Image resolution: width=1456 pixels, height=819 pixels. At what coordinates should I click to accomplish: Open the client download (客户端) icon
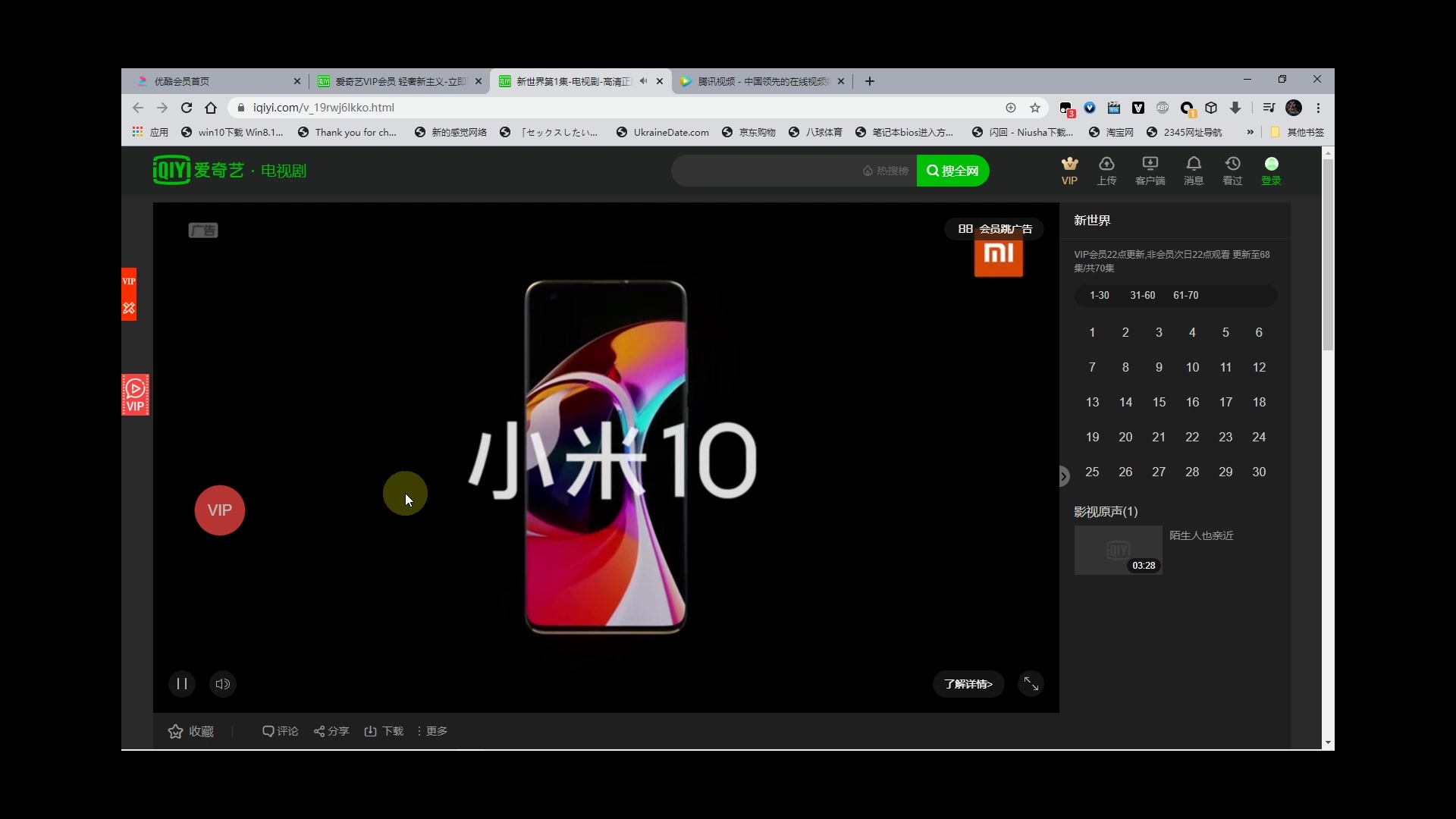1150,171
